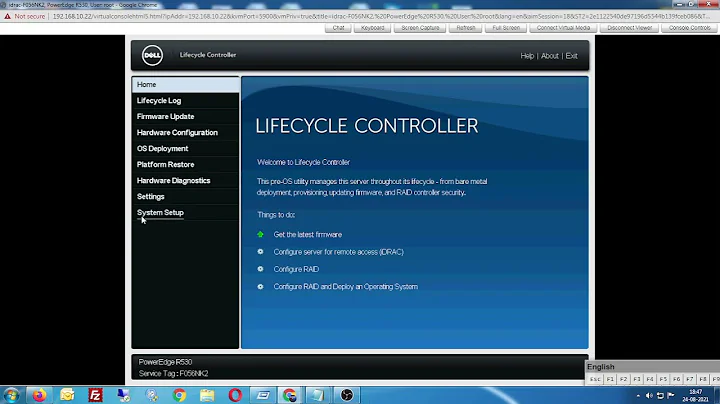Open the file explorer folder taskbar icon
The height and width of the screenshot is (404, 720).
pyautogui.click(x=207, y=395)
